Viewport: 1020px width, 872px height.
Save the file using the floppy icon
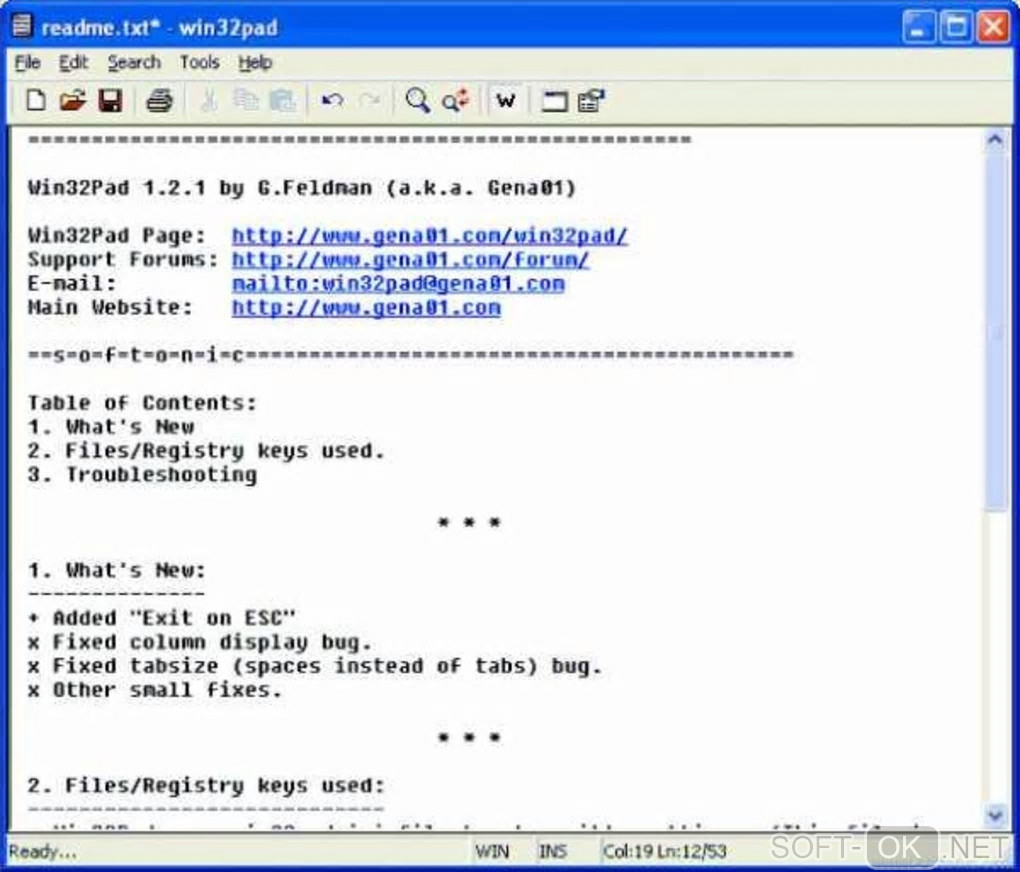click(x=110, y=101)
